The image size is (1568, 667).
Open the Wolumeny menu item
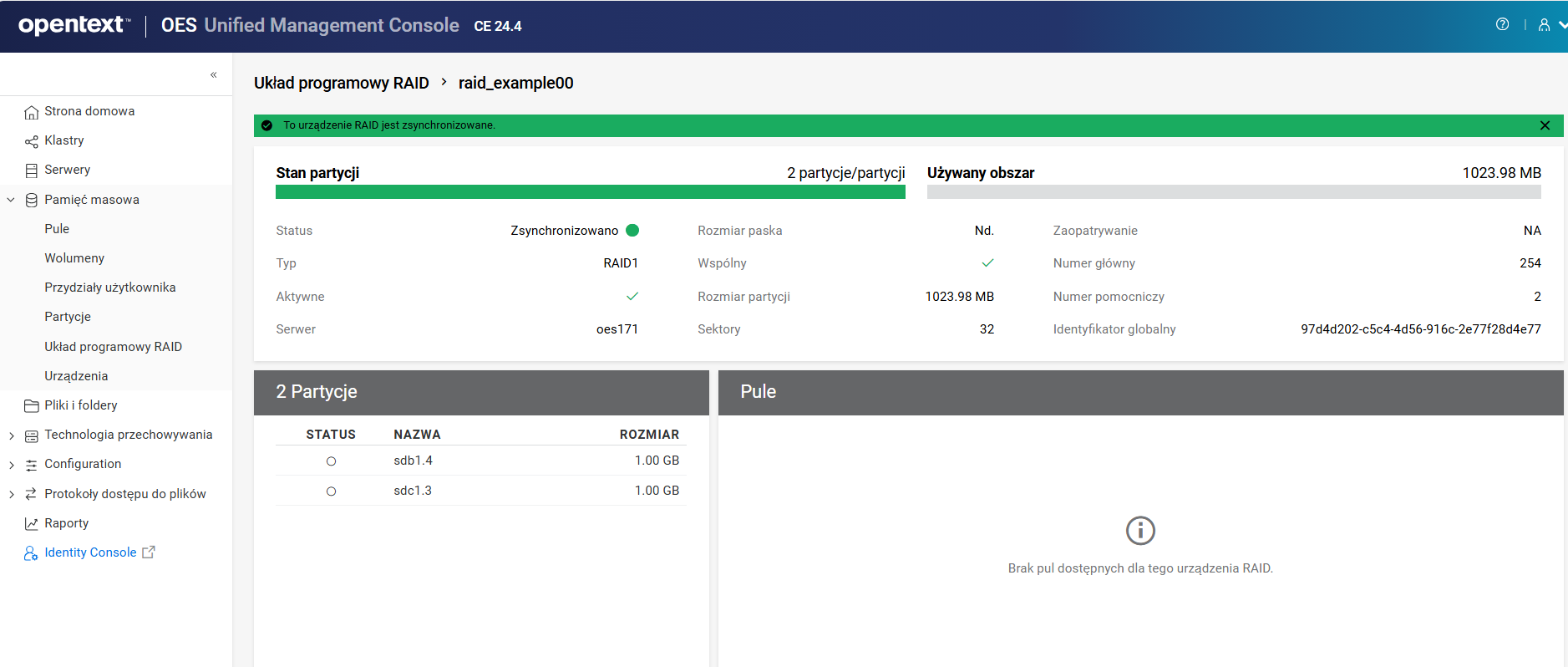[x=74, y=258]
